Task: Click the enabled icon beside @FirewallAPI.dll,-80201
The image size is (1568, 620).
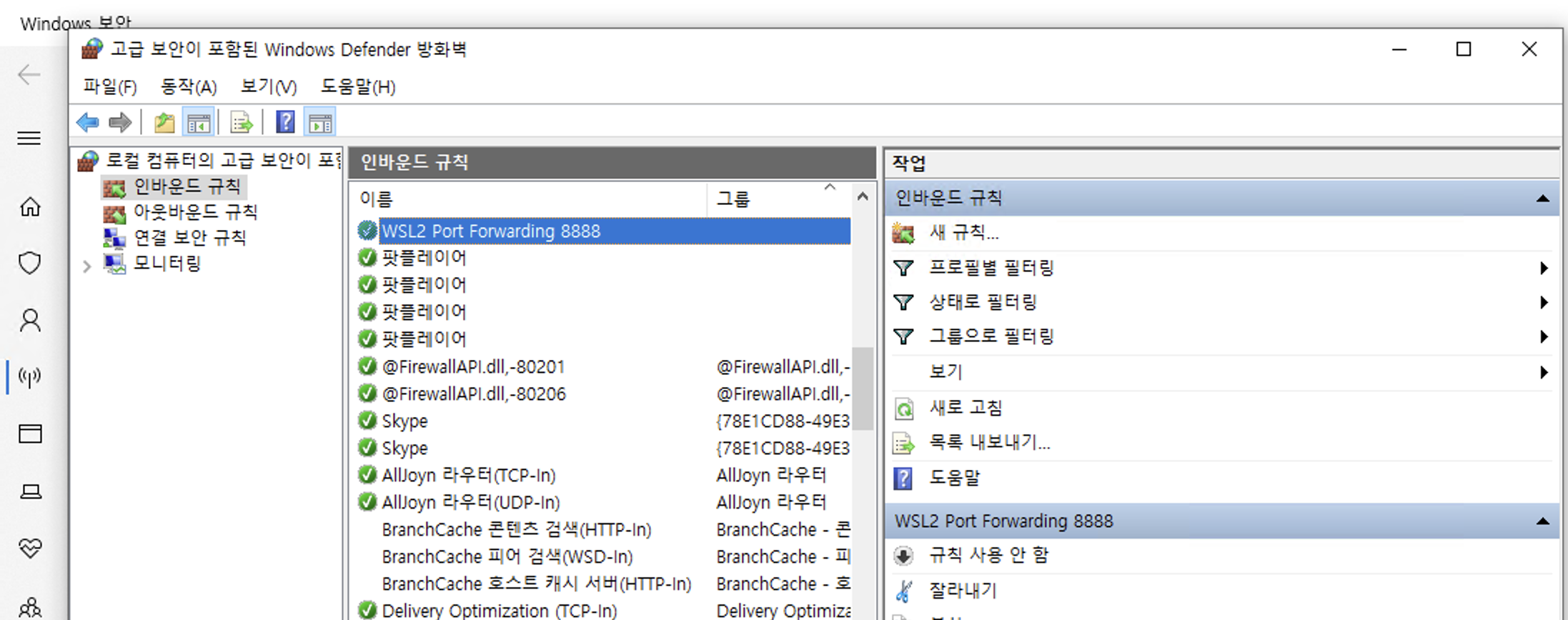Action: click(367, 366)
